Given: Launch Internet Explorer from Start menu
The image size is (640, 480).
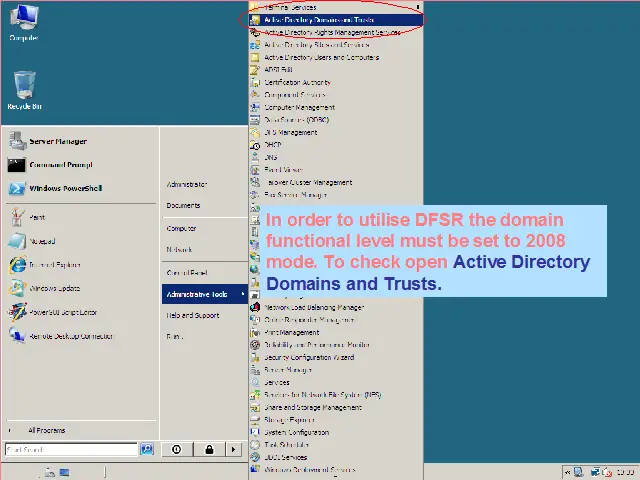Looking at the screenshot, I should 81,265.
